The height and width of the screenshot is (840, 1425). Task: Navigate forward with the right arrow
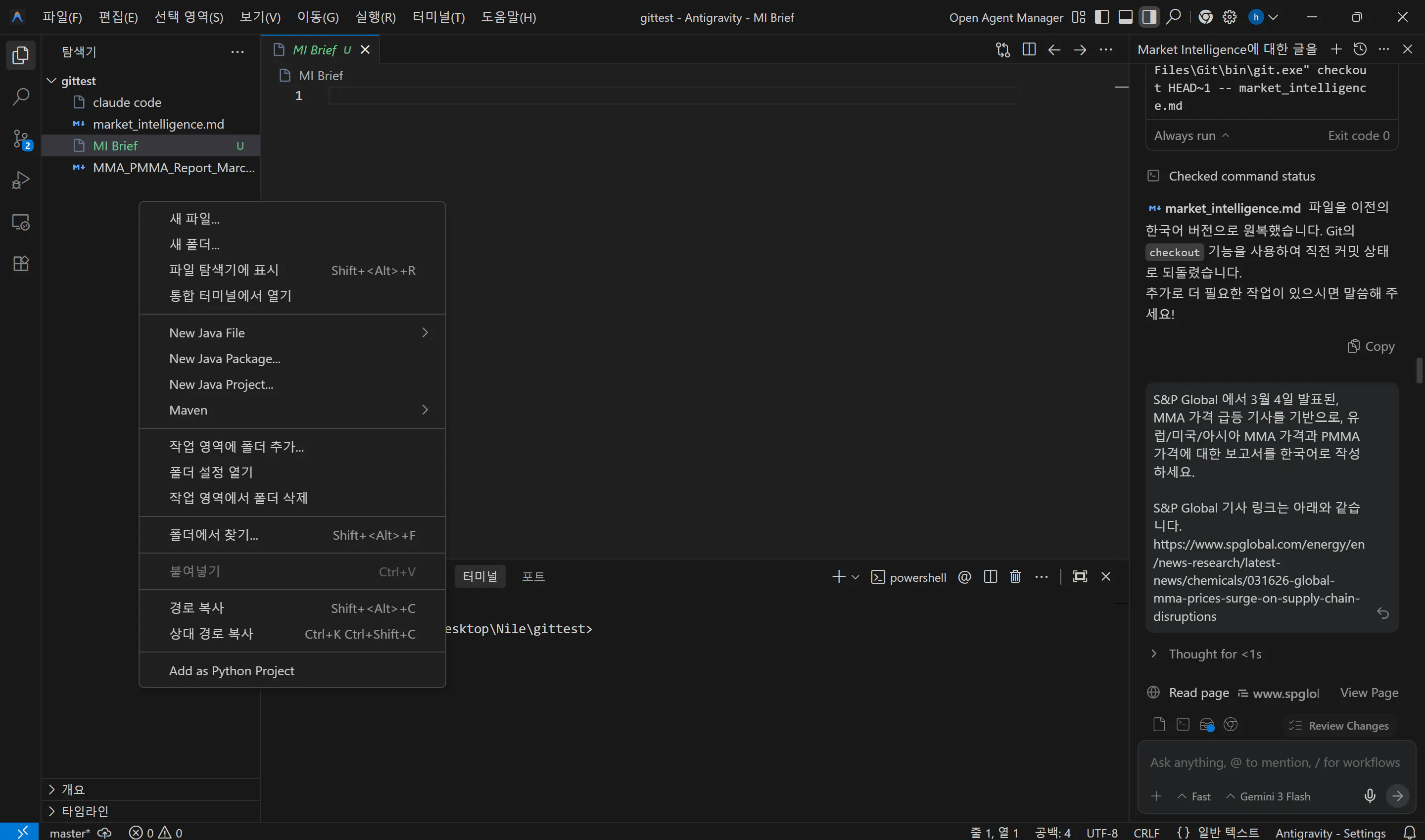[x=1080, y=50]
